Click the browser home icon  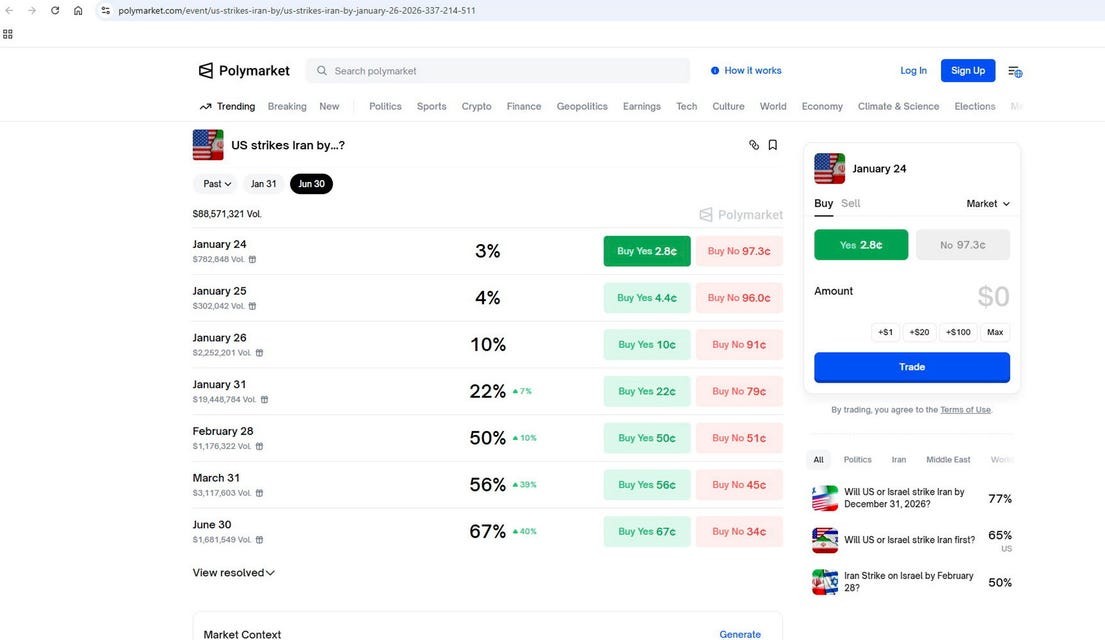click(78, 10)
